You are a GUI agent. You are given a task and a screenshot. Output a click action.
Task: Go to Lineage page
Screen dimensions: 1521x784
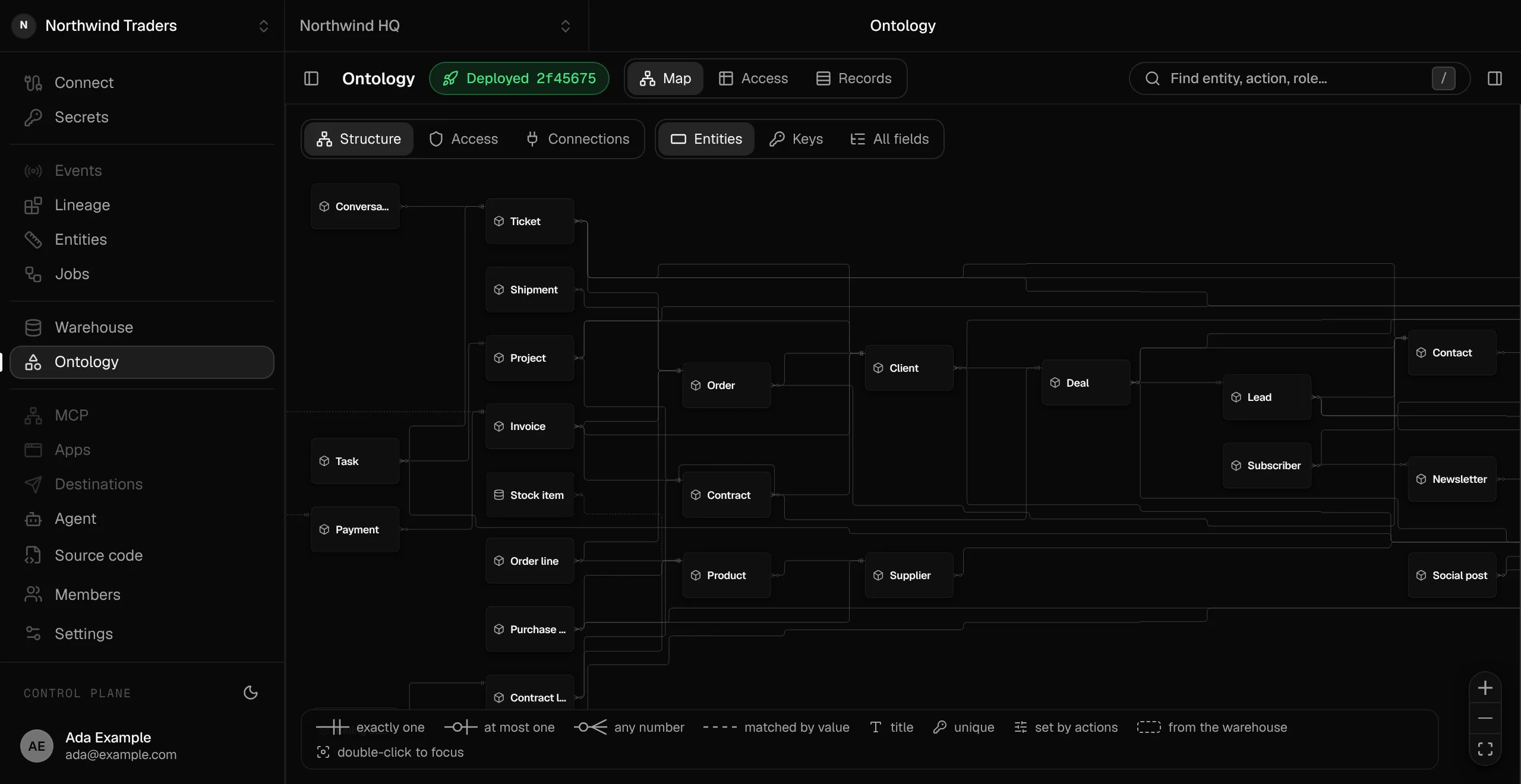[x=142, y=205]
